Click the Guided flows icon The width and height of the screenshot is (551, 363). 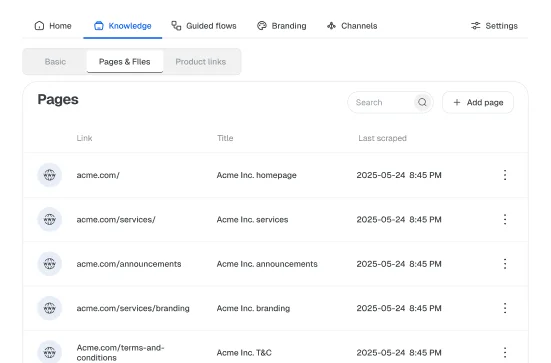coord(176,26)
